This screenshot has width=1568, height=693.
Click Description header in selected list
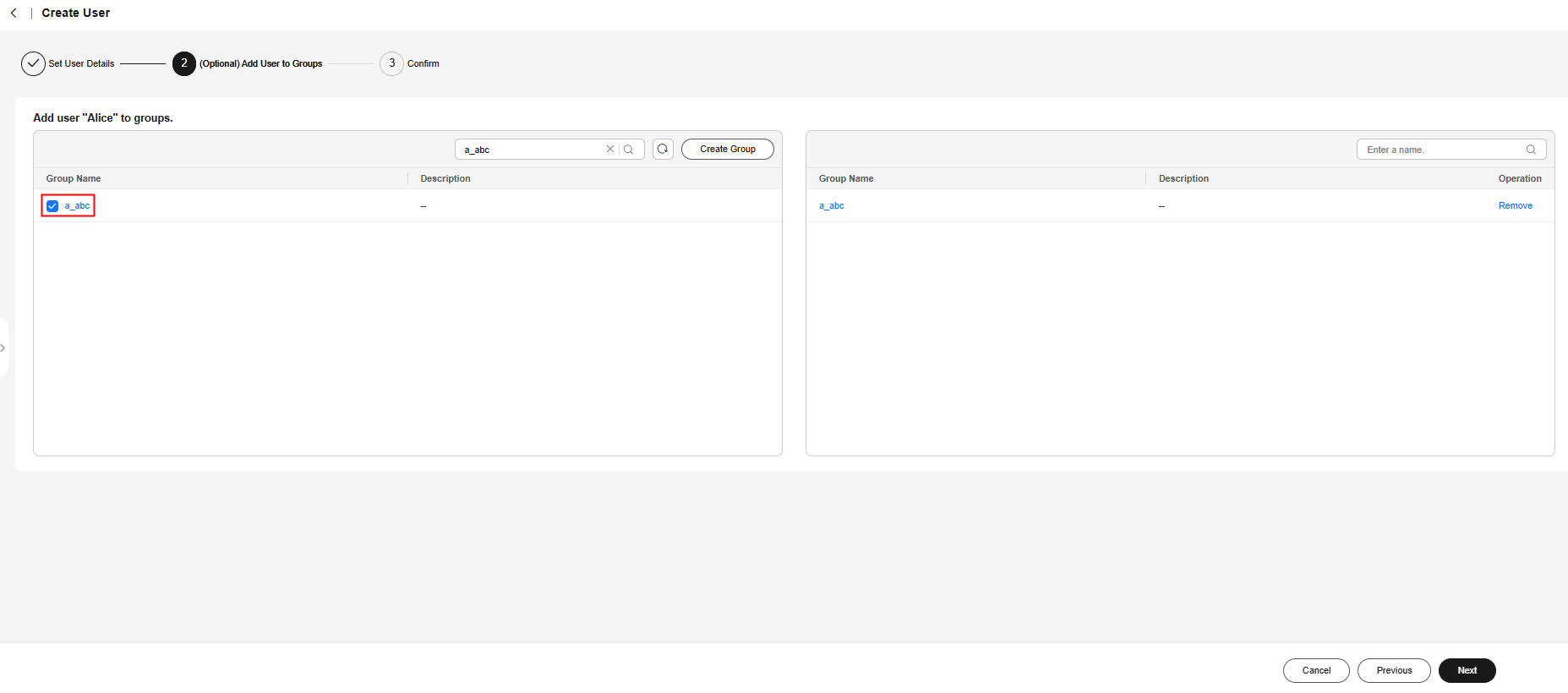1183,178
